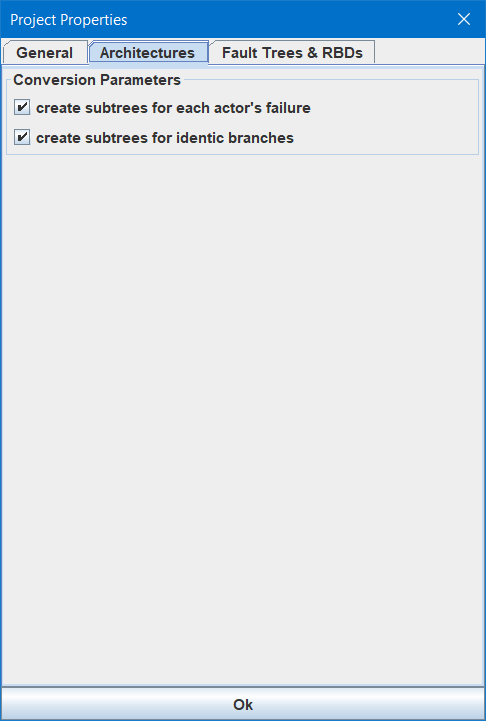Click the Conversion Parameters group heading

pos(97,80)
